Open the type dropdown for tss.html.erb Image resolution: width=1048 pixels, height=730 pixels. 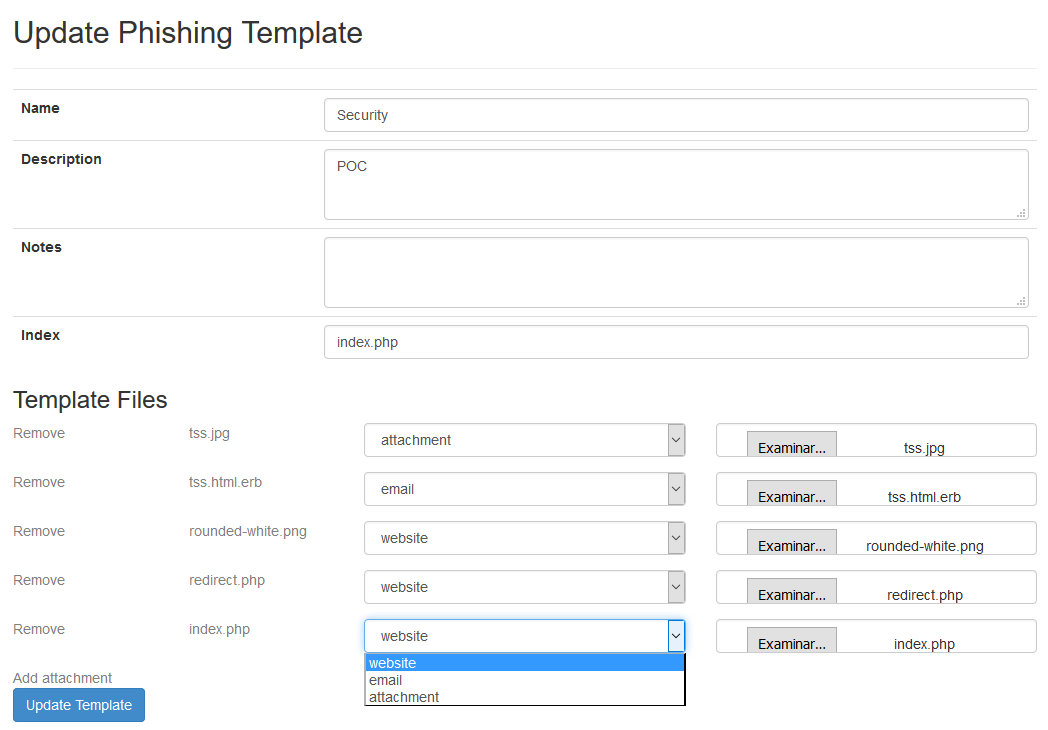pos(524,489)
